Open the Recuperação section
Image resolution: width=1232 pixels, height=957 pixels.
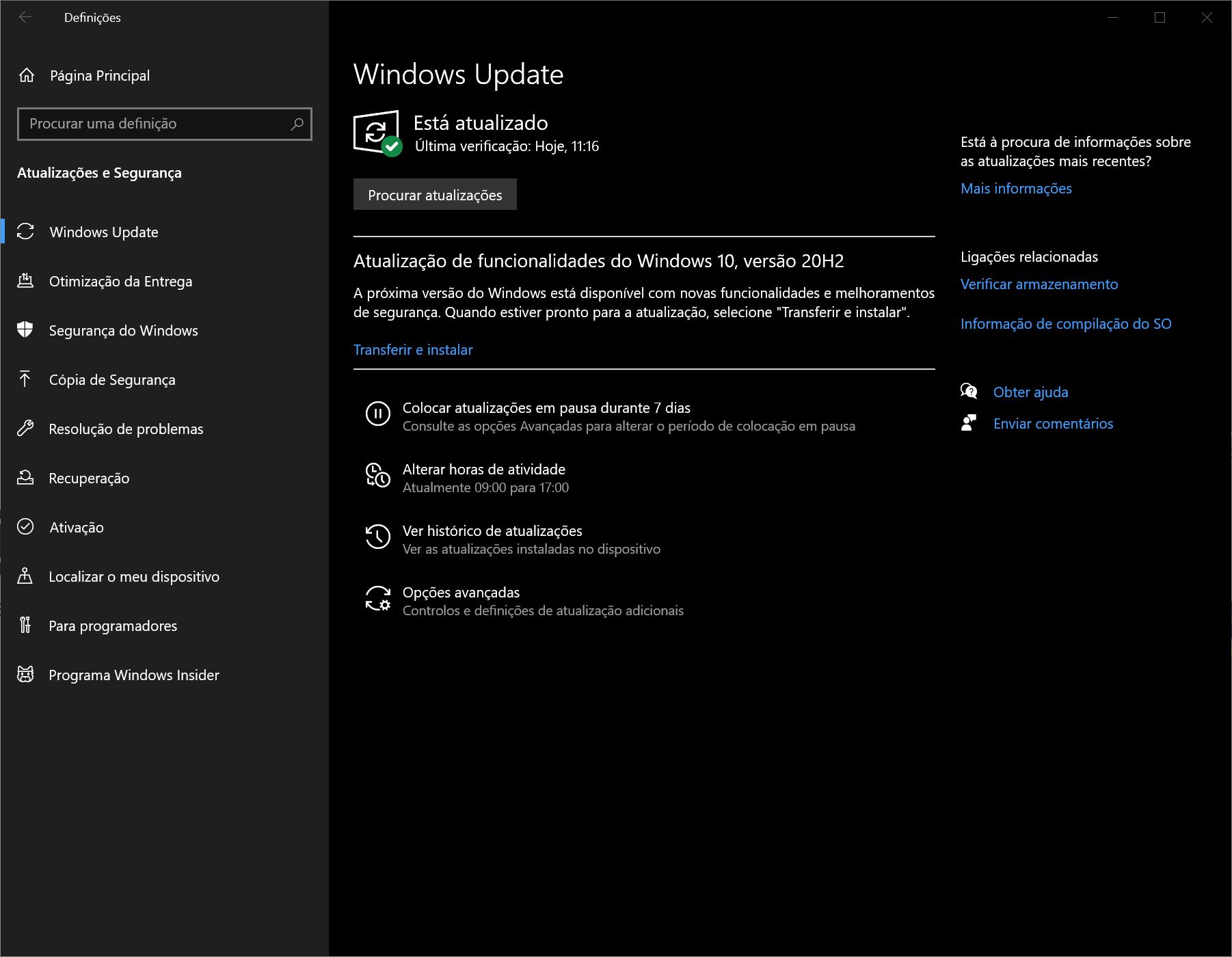coord(164,478)
